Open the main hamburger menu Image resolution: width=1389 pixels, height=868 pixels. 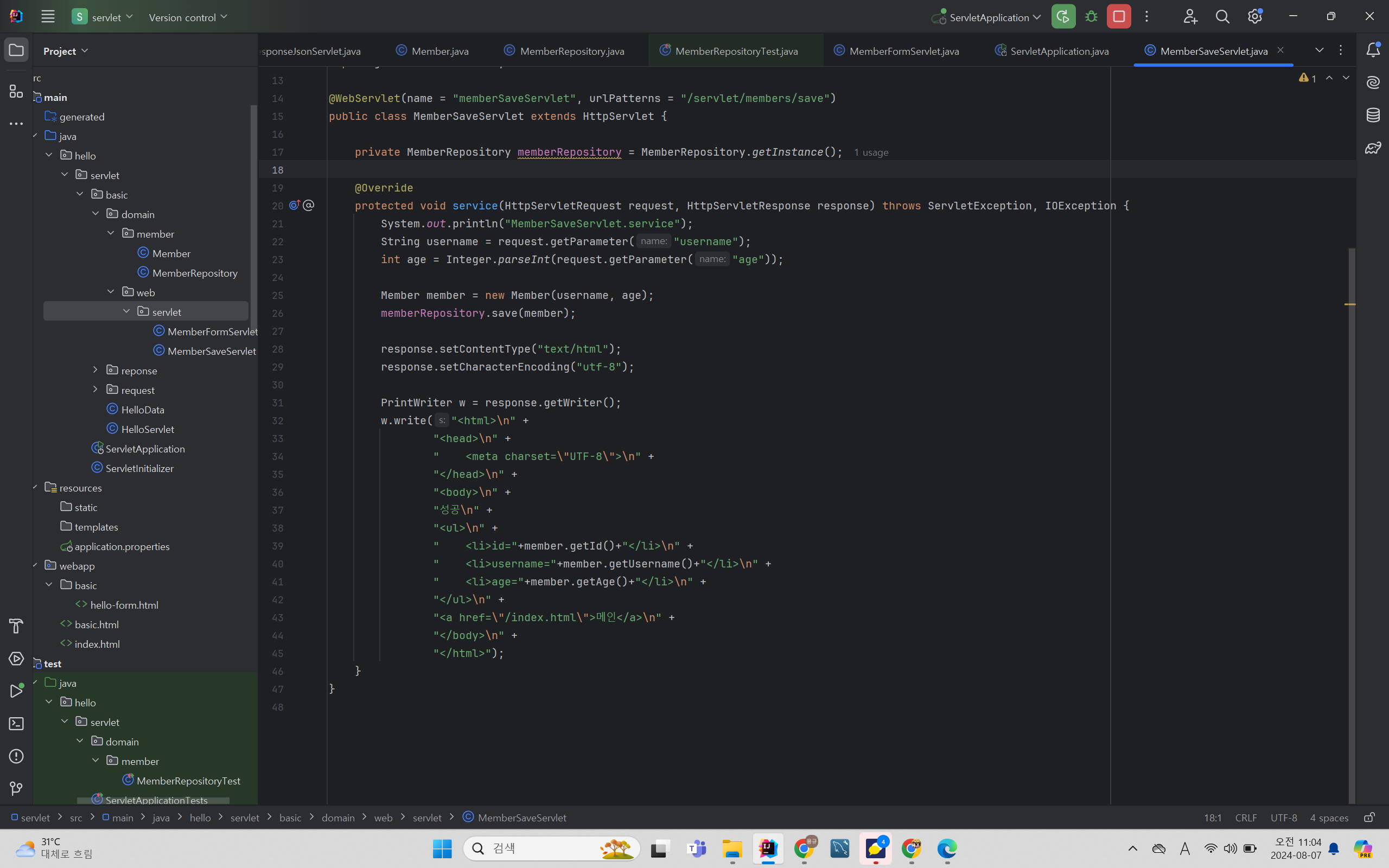coord(48,17)
